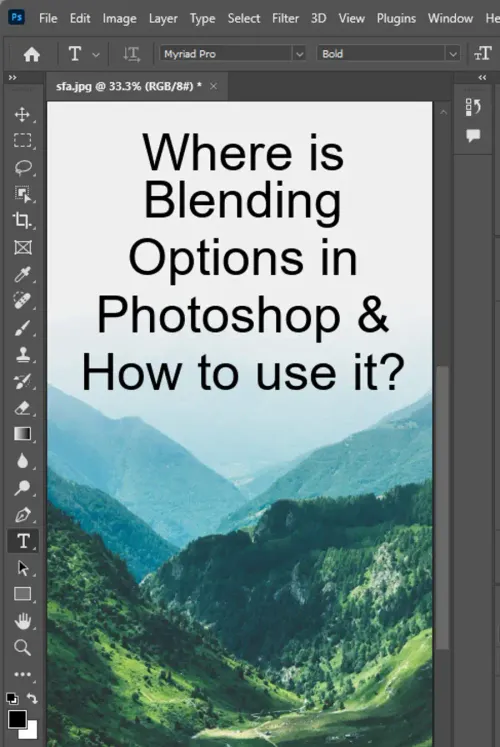Open the Bold font style dropdown
Viewport: 500px width, 747px height.
point(453,54)
